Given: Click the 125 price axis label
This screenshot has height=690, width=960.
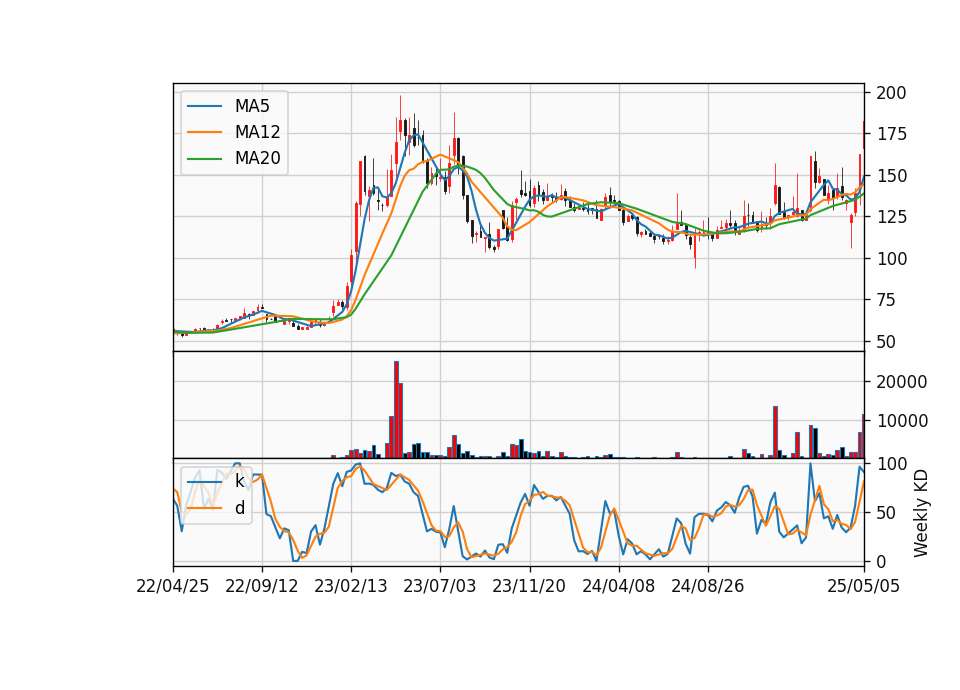Looking at the screenshot, I should (x=891, y=217).
